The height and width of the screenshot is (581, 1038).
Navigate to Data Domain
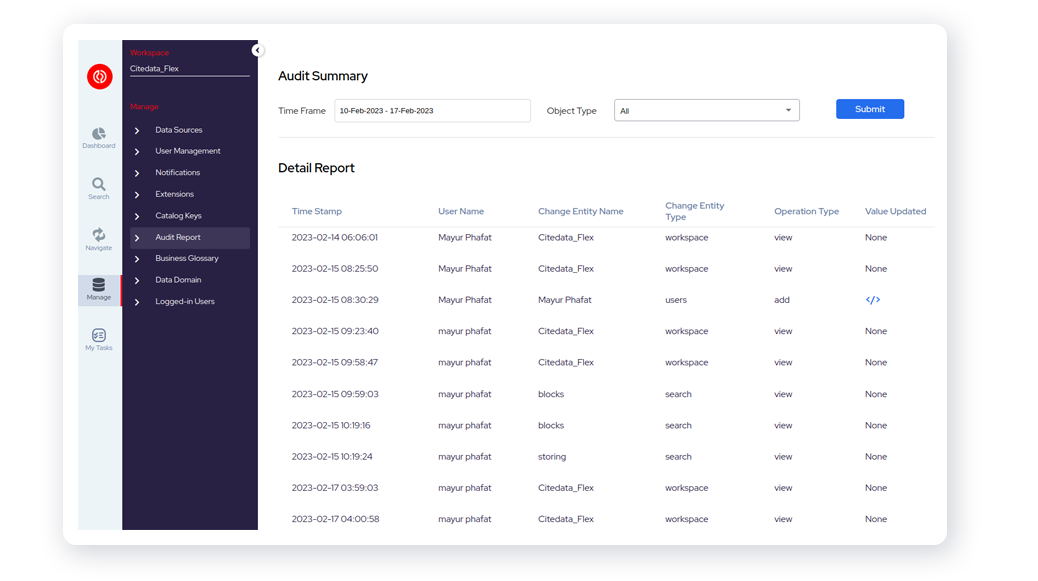(176, 279)
